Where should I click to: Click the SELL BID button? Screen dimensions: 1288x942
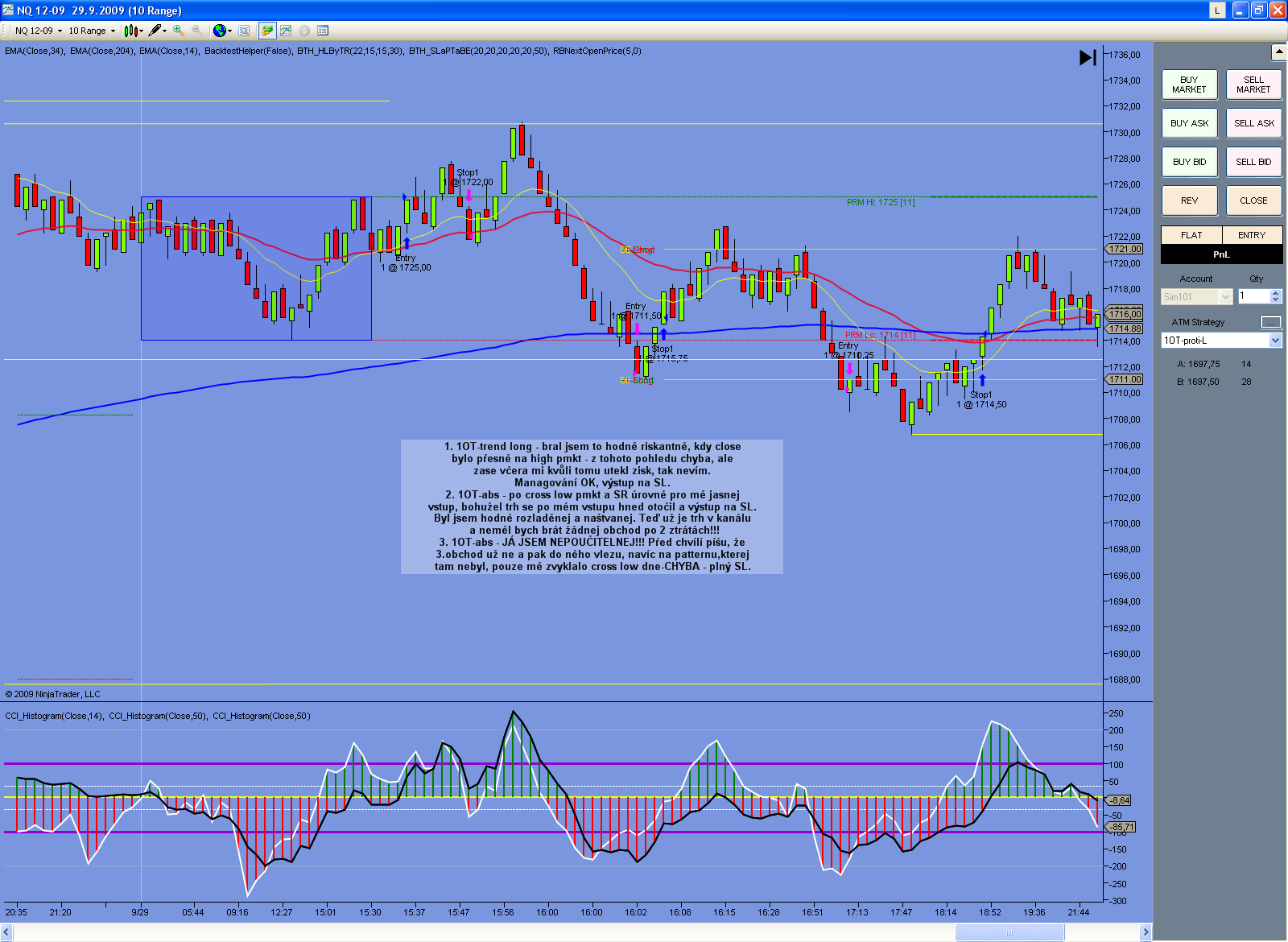point(1253,162)
